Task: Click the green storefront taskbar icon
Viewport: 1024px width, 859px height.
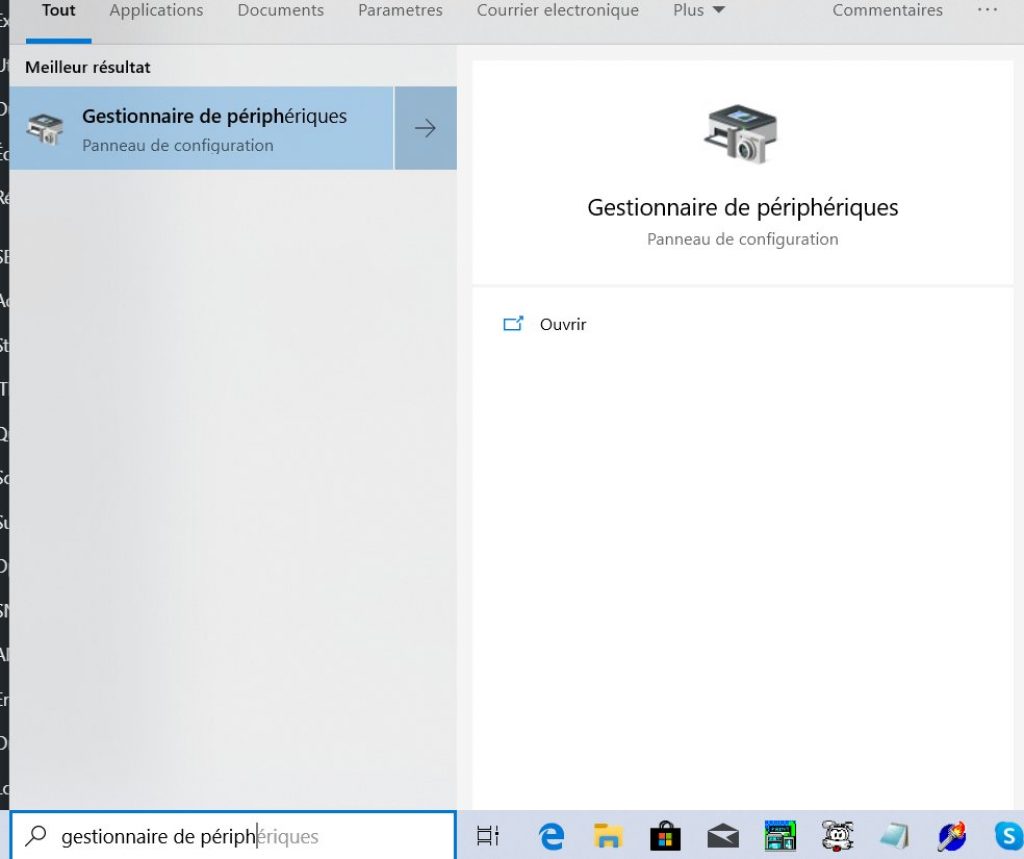Action: [780, 836]
